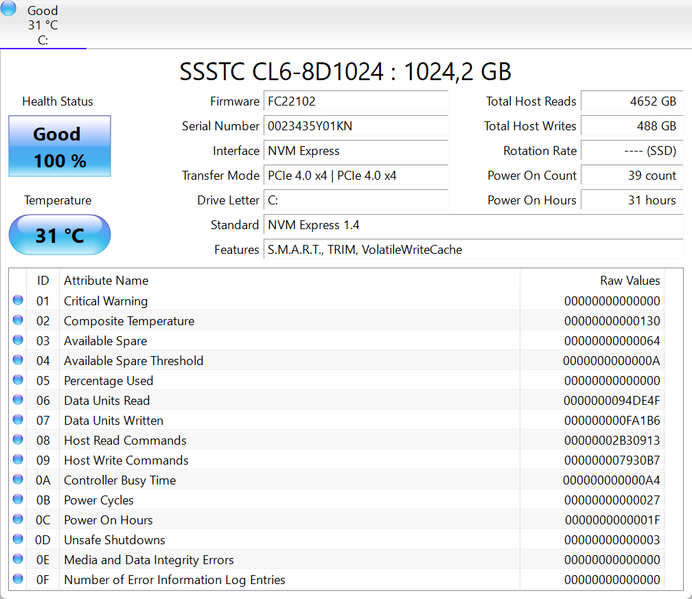The height and width of the screenshot is (599, 692).
Task: Click the Data Units Written status dot
Action: tap(18, 421)
